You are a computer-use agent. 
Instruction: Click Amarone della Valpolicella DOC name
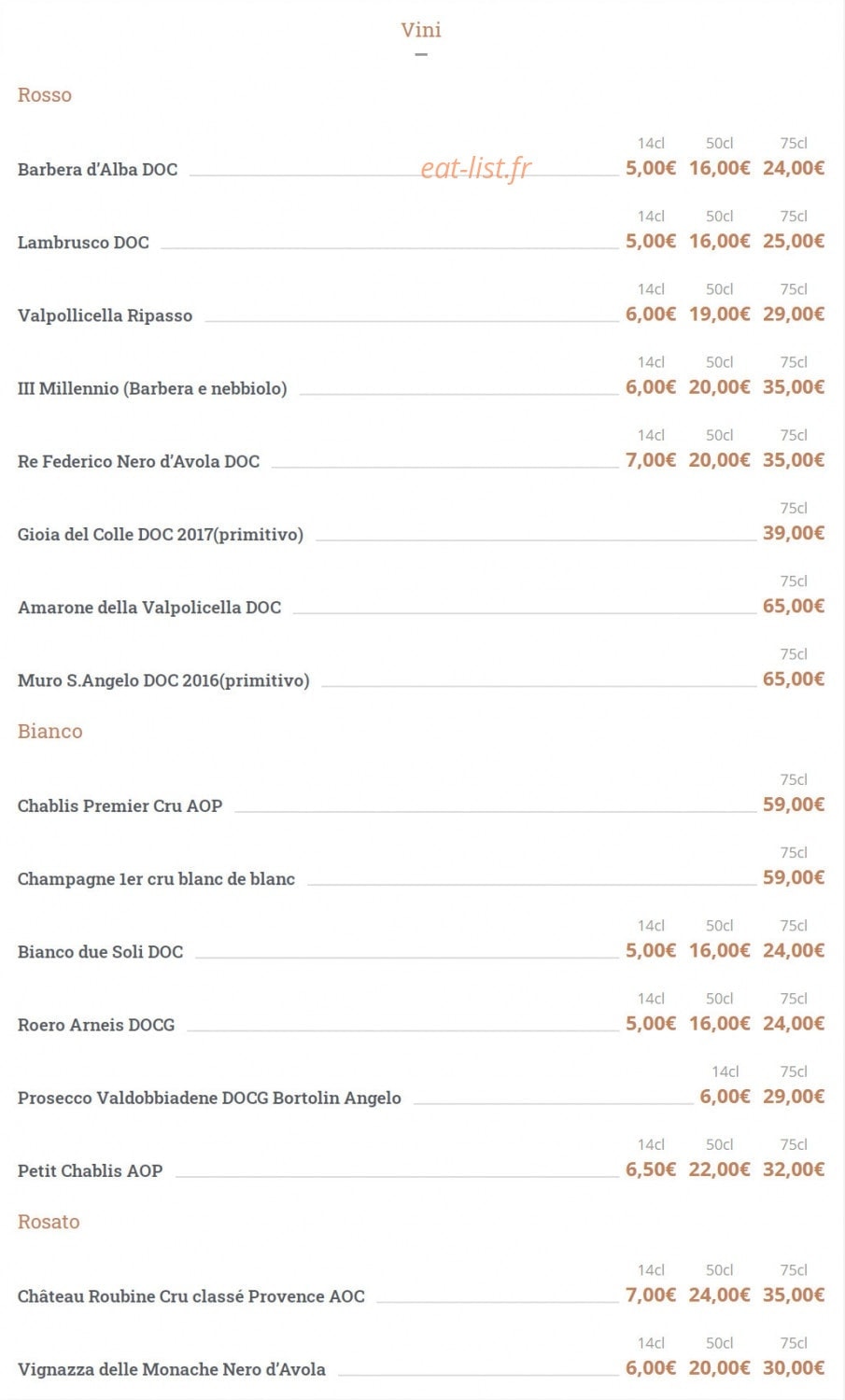149,608
